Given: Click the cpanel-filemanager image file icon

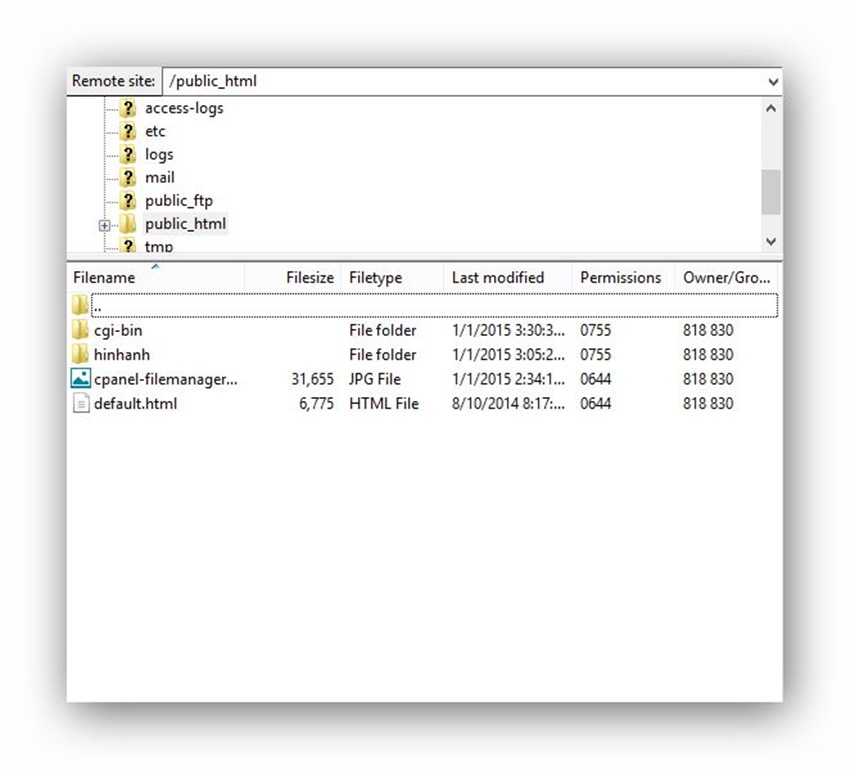Looking at the screenshot, I should (81, 378).
